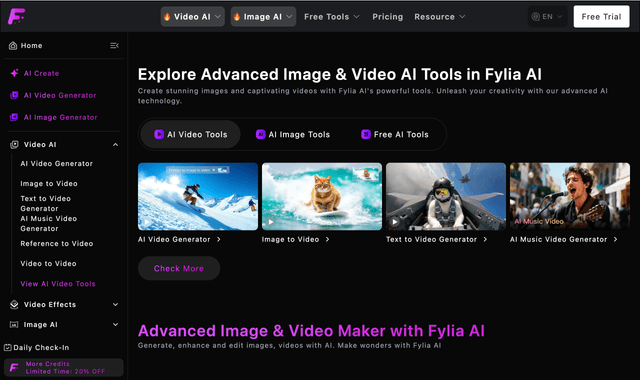This screenshot has width=640, height=380.
Task: Open AI Video Generator under Video AI section
Action: click(57, 164)
